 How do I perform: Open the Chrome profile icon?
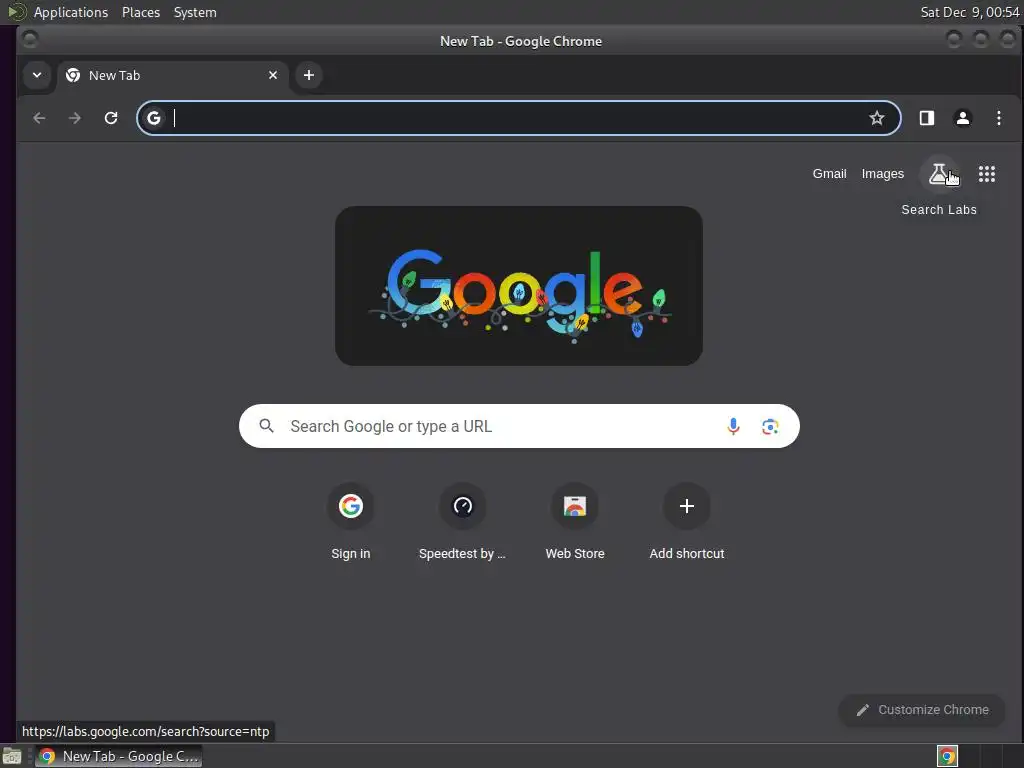click(x=963, y=118)
